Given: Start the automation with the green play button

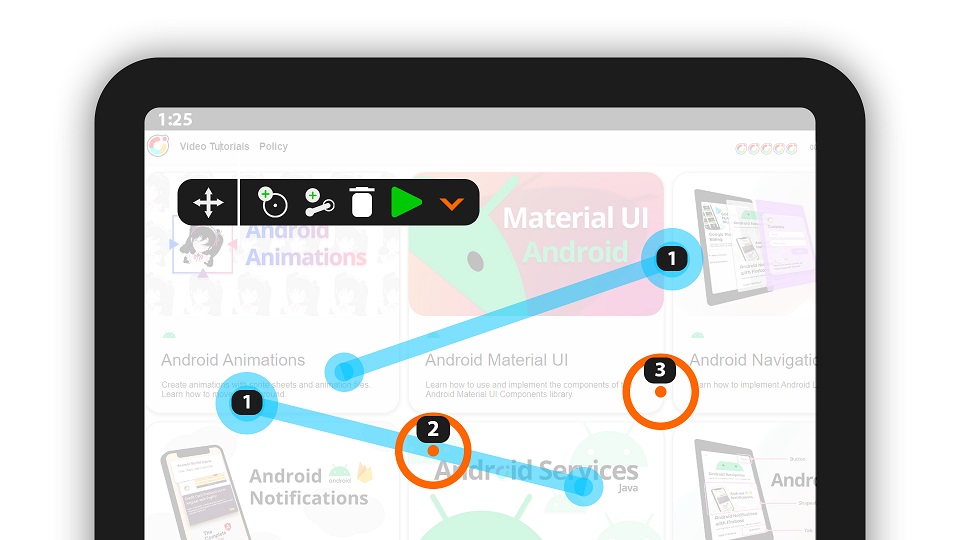Looking at the screenshot, I should pyautogui.click(x=407, y=202).
